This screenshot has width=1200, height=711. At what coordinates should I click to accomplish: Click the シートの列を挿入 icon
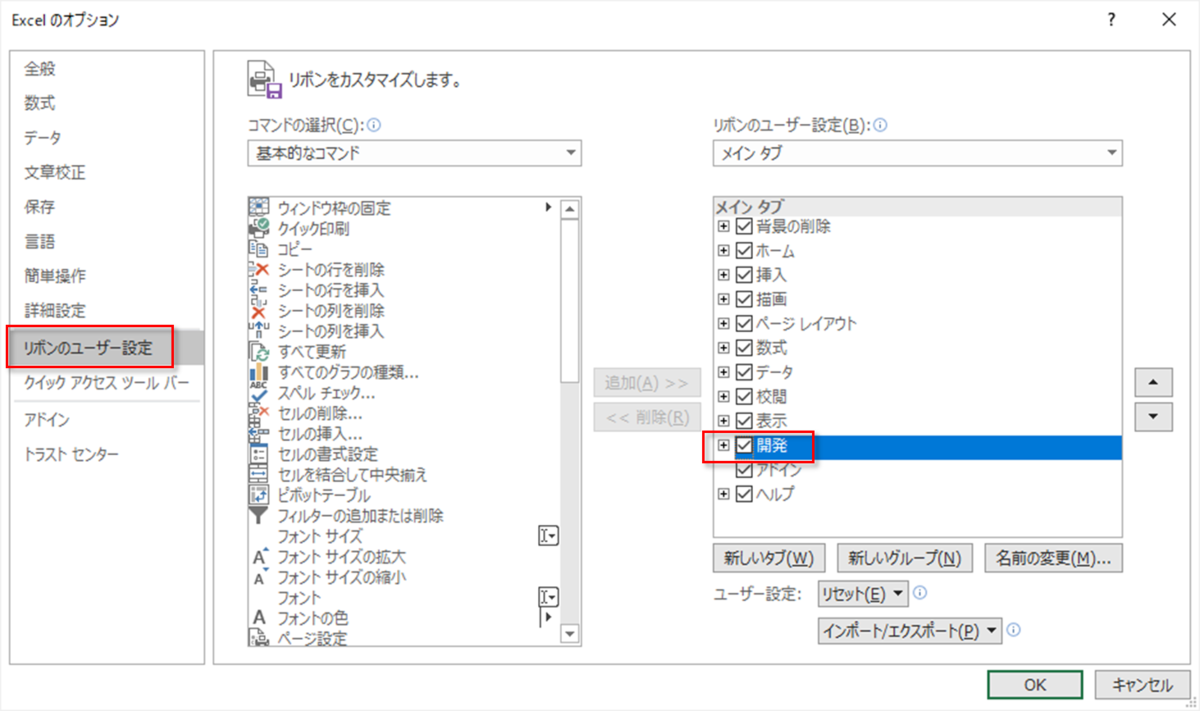click(258, 331)
